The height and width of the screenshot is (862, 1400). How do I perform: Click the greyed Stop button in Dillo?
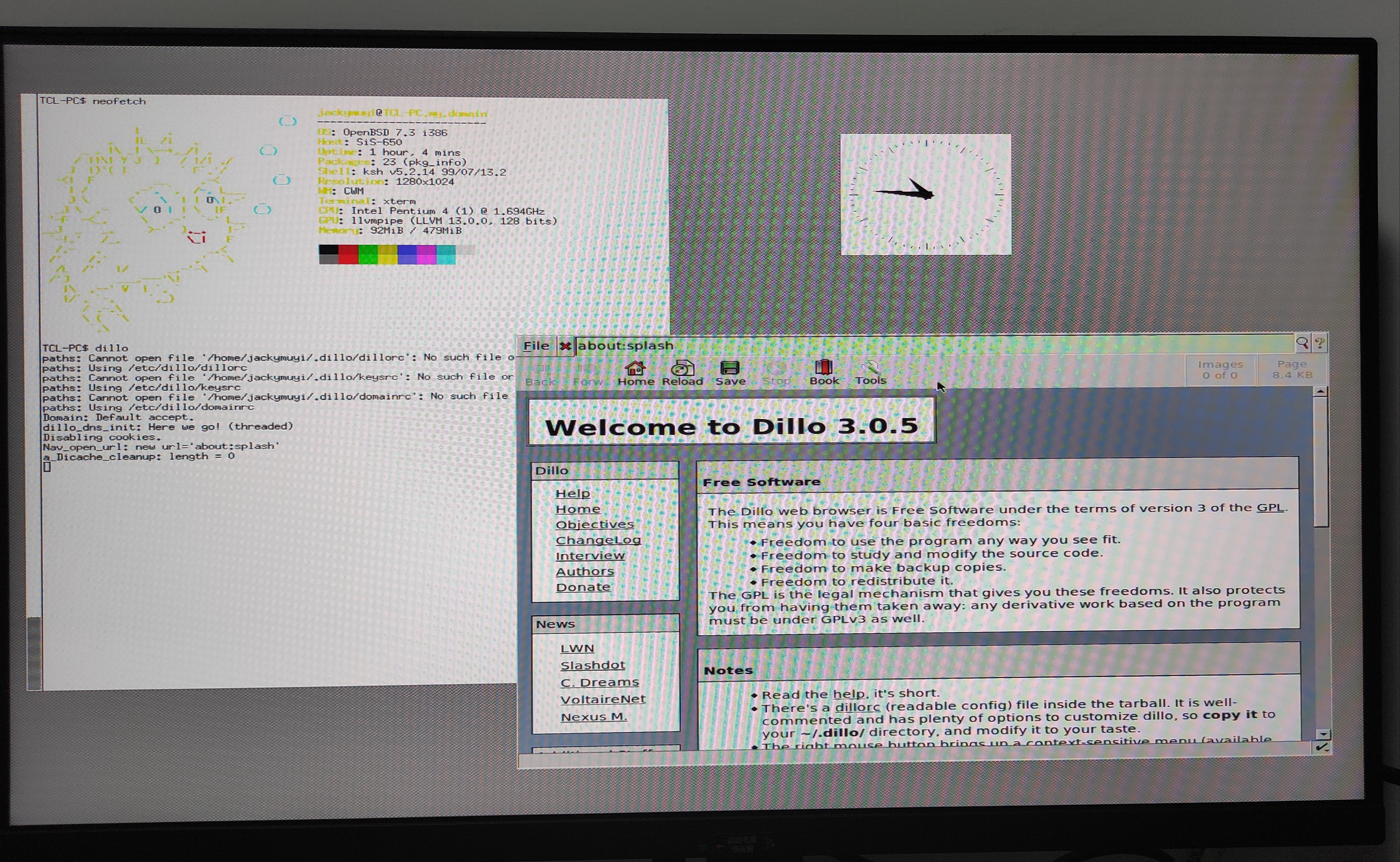(776, 373)
